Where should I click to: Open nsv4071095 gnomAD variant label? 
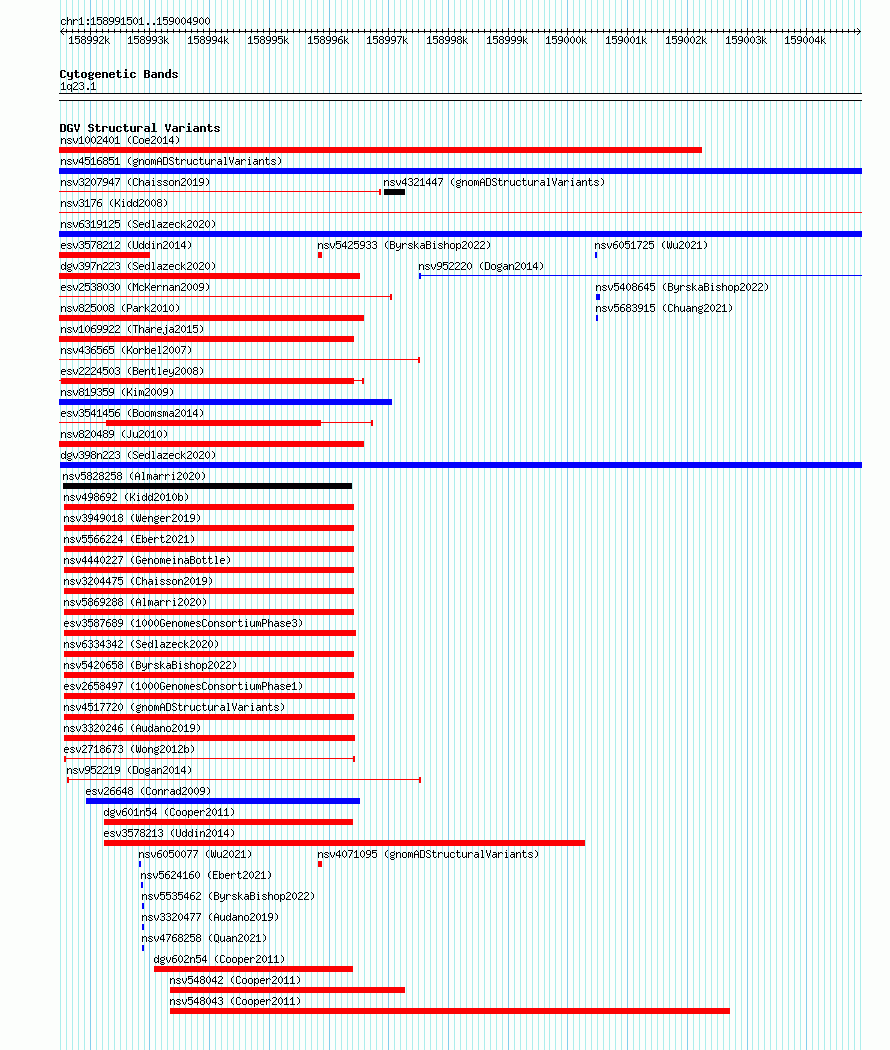(x=428, y=854)
